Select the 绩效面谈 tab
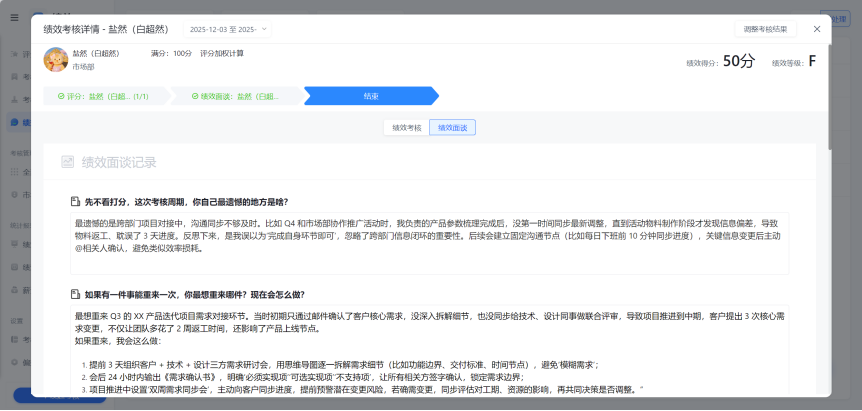 (452, 127)
